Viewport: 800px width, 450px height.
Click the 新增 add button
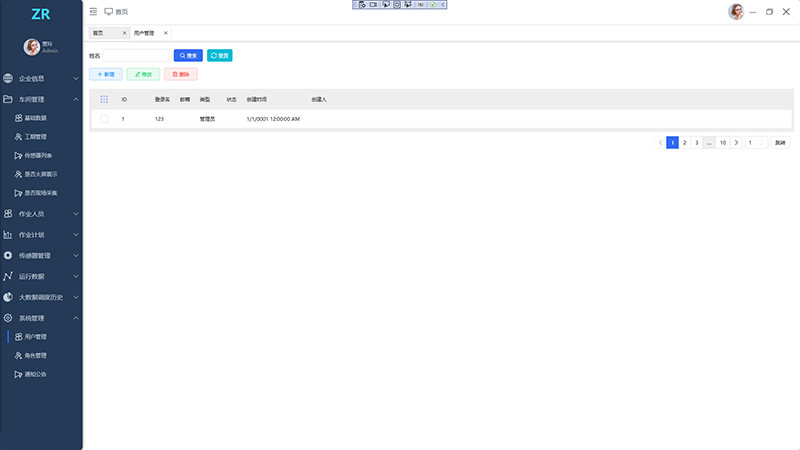[106, 74]
